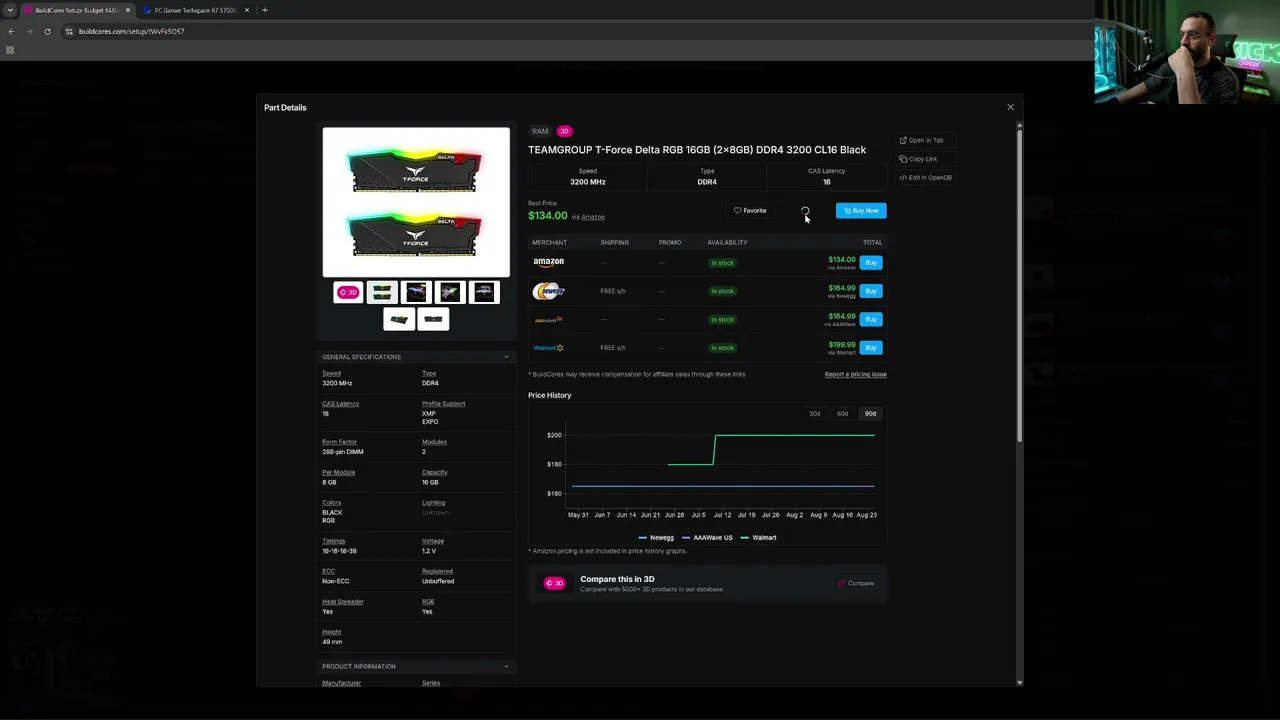
Task: Click the main RAM product image
Action: [416, 202]
